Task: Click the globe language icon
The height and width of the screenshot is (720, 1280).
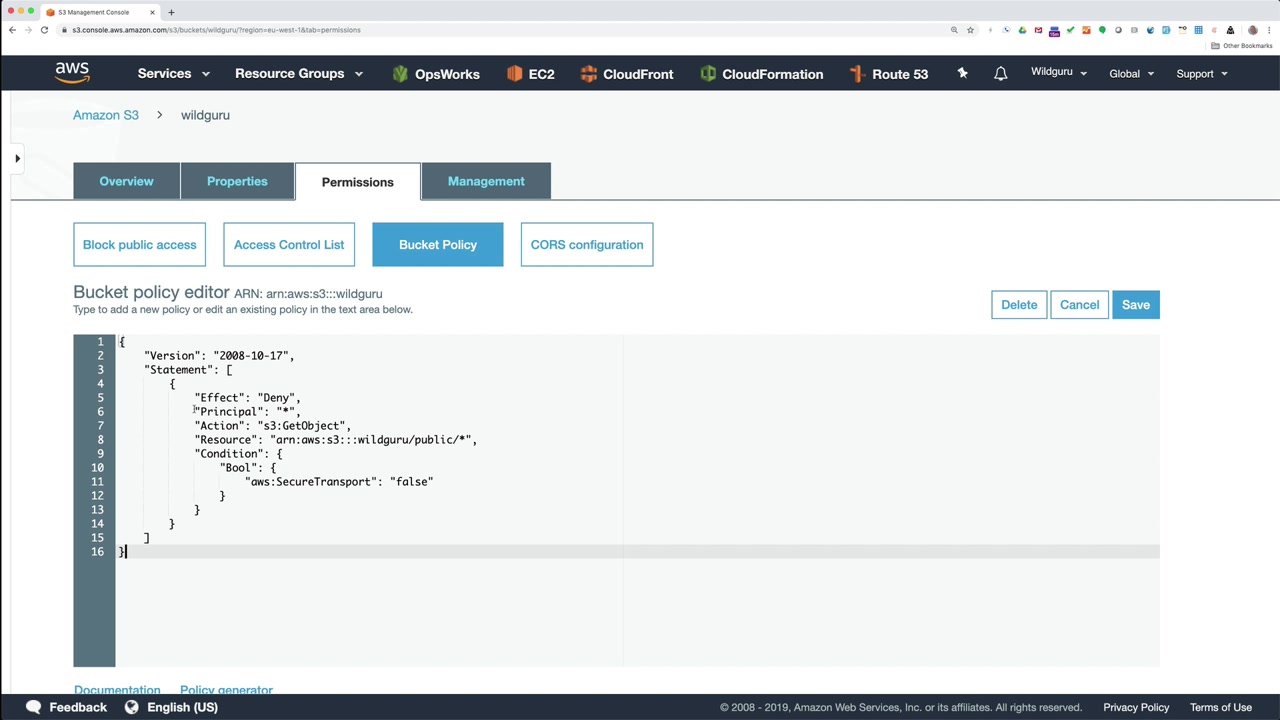Action: [131, 707]
